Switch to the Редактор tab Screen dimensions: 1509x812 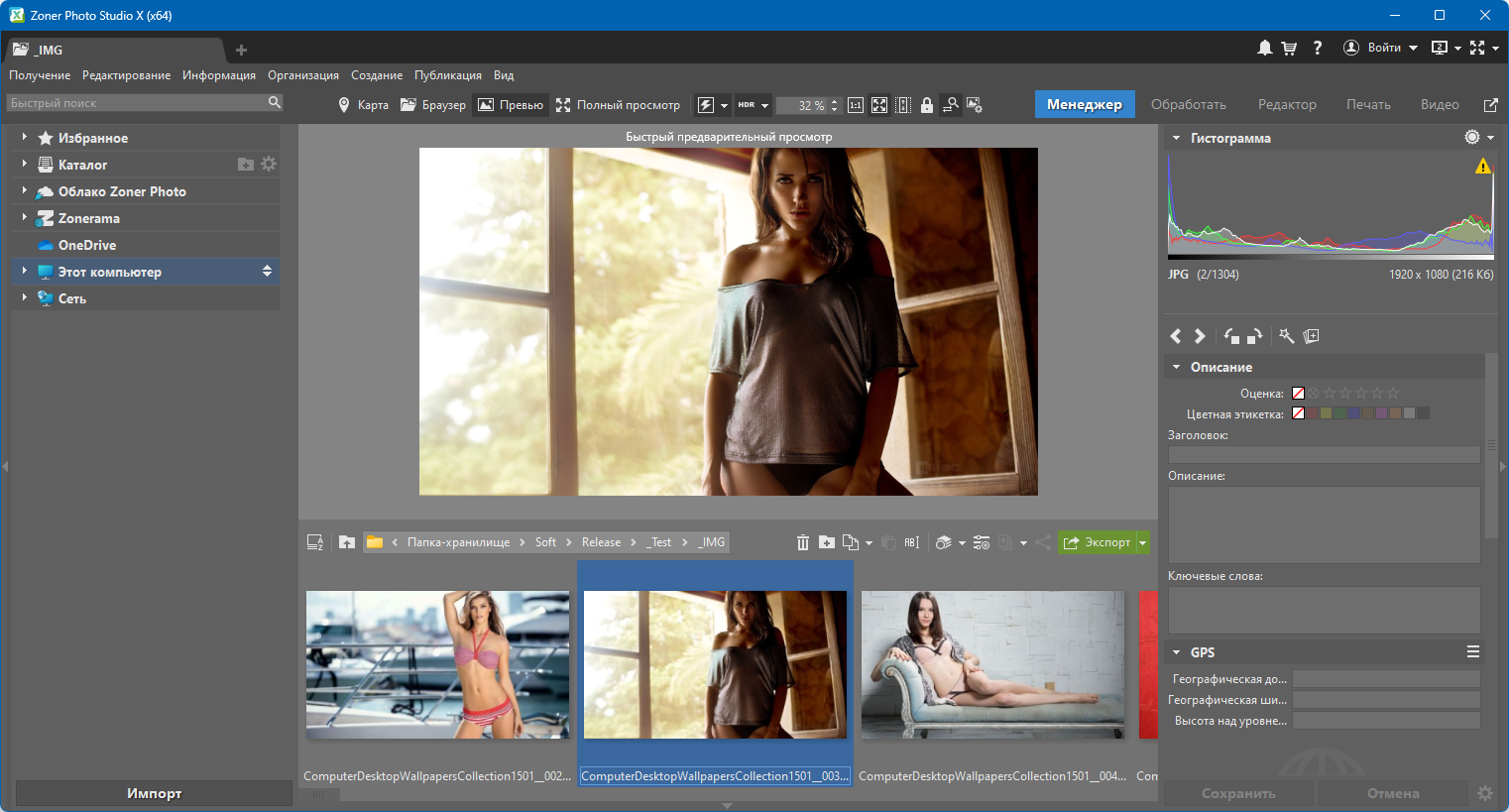(1287, 104)
